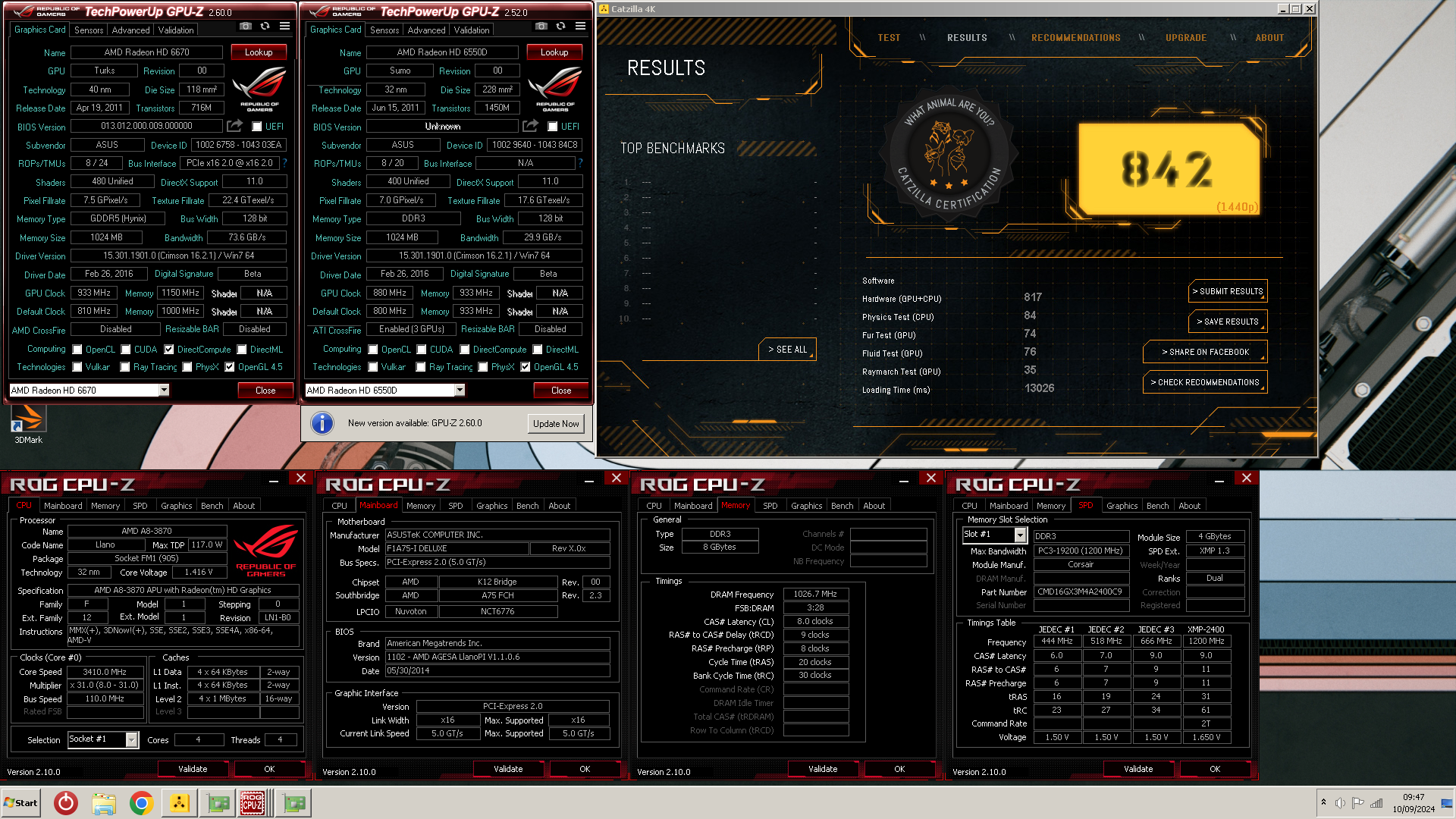Open AMD Radeon HD 6670 GPU selector dropdown
The image size is (1456, 819).
164,390
